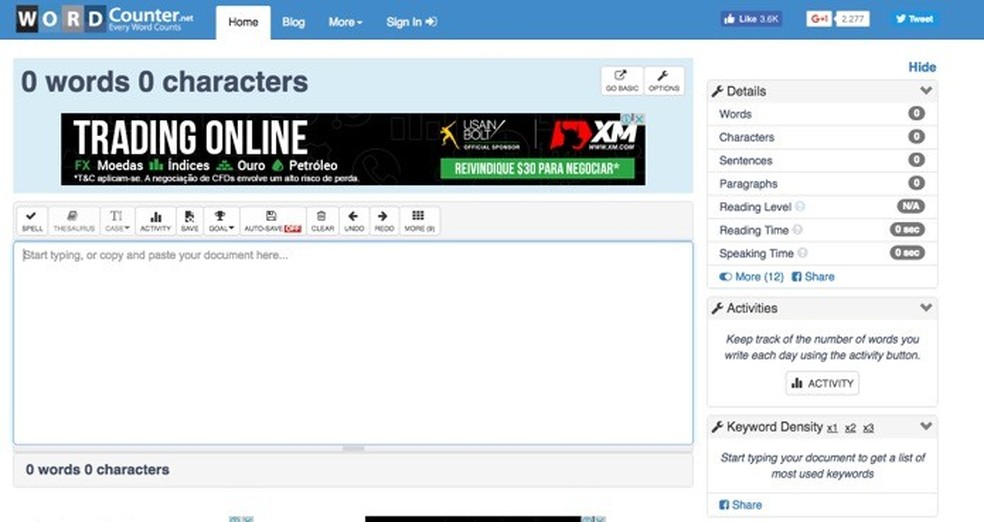Viewport: 984px width, 522px height.
Task: Click Share link in Keyword Density panel
Action: (x=741, y=504)
